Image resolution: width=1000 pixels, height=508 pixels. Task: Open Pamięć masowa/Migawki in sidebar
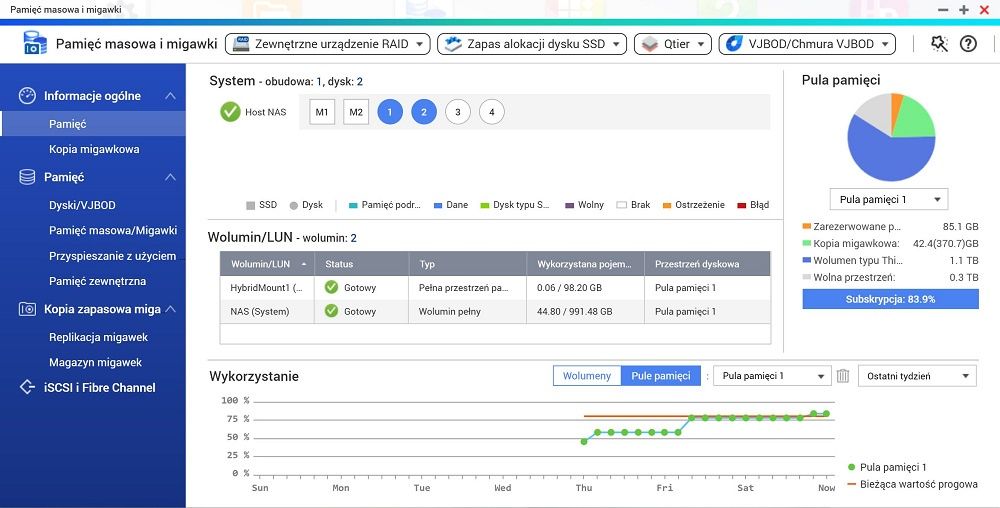click(x=113, y=231)
